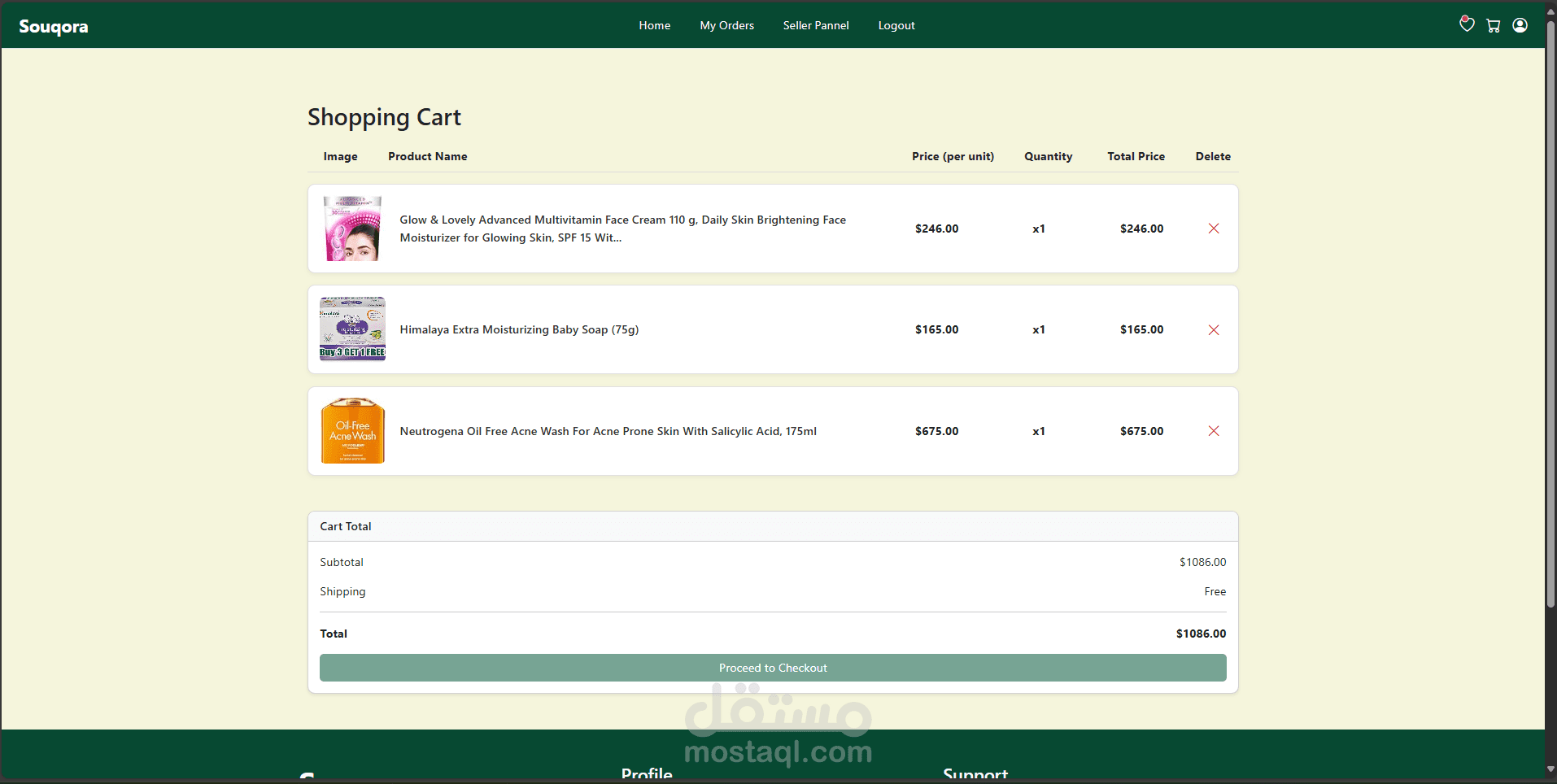The height and width of the screenshot is (784, 1557).
Task: Click the Cart Total heading
Action: (x=346, y=526)
